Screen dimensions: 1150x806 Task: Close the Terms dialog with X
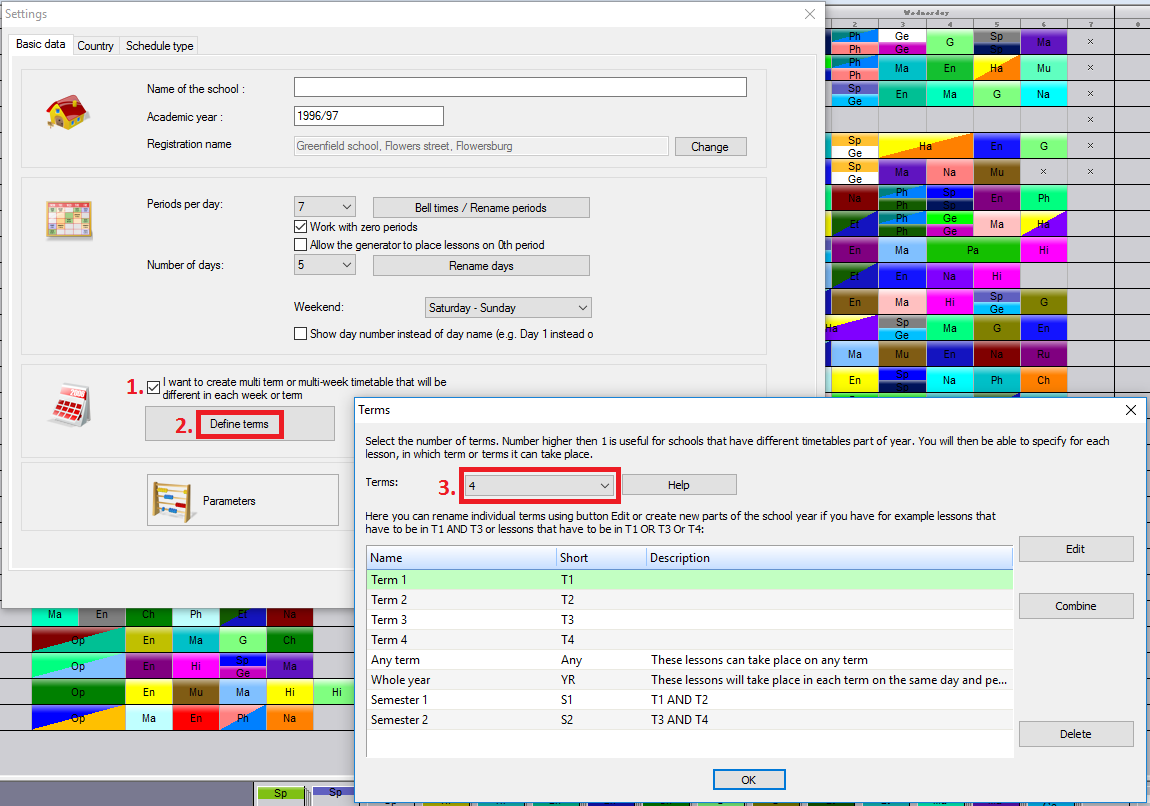[1131, 410]
